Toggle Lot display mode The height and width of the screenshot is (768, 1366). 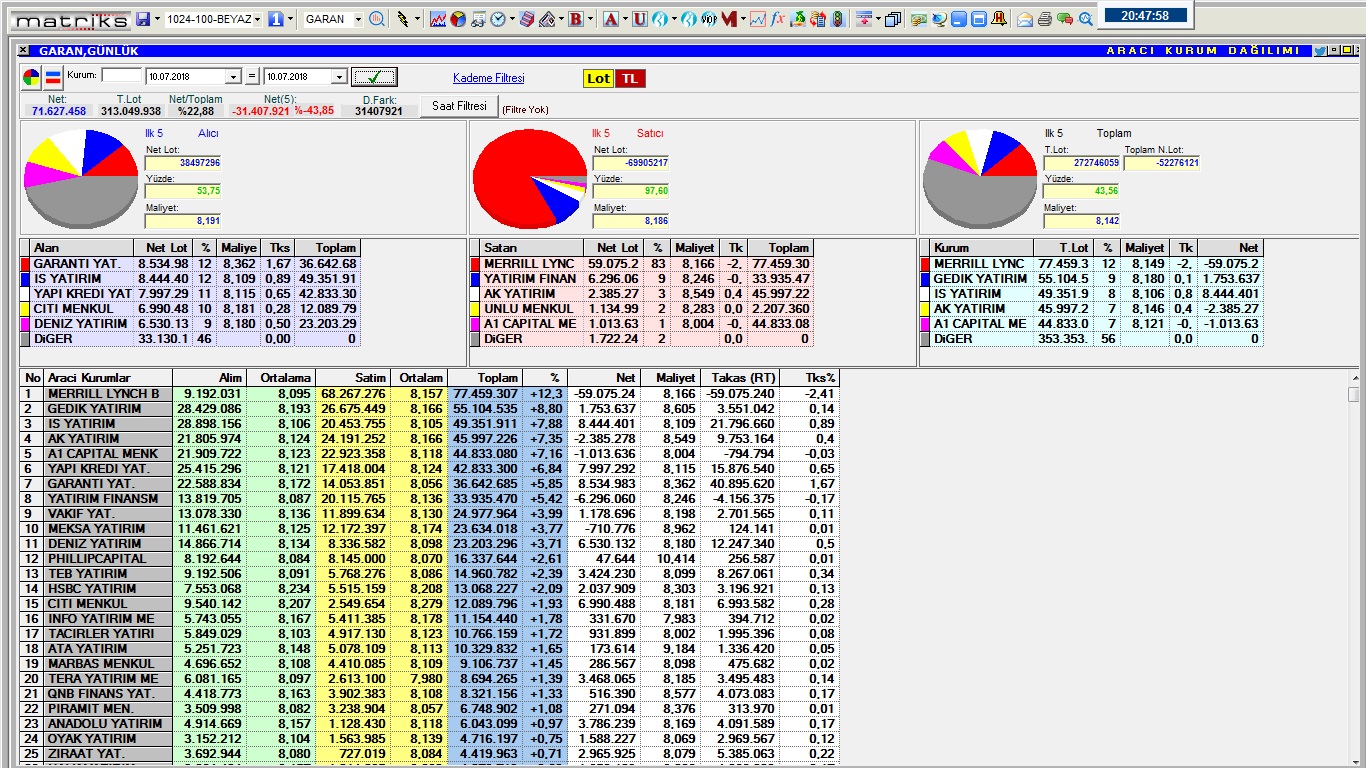(x=598, y=79)
